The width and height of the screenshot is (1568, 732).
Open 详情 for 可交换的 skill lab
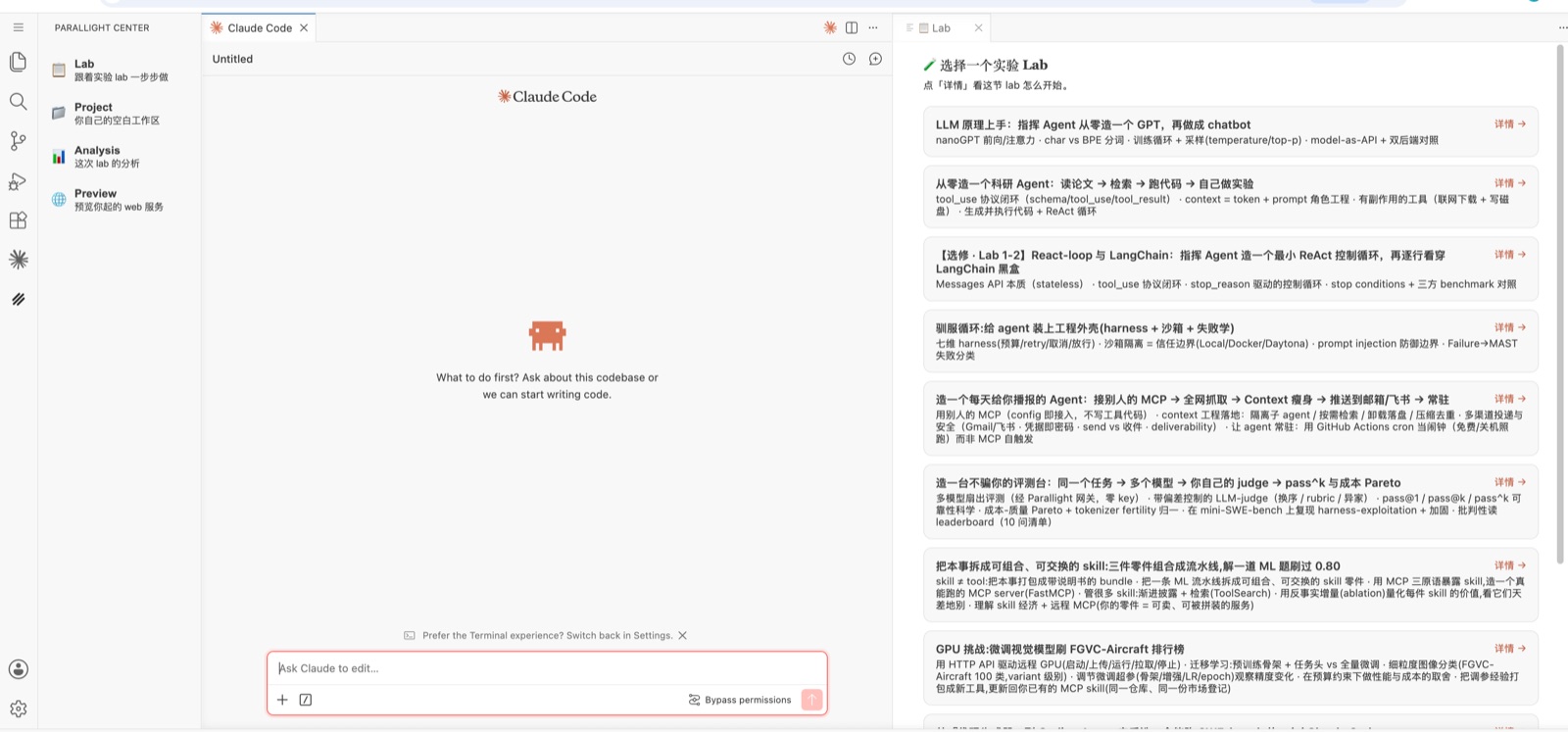(1509, 565)
